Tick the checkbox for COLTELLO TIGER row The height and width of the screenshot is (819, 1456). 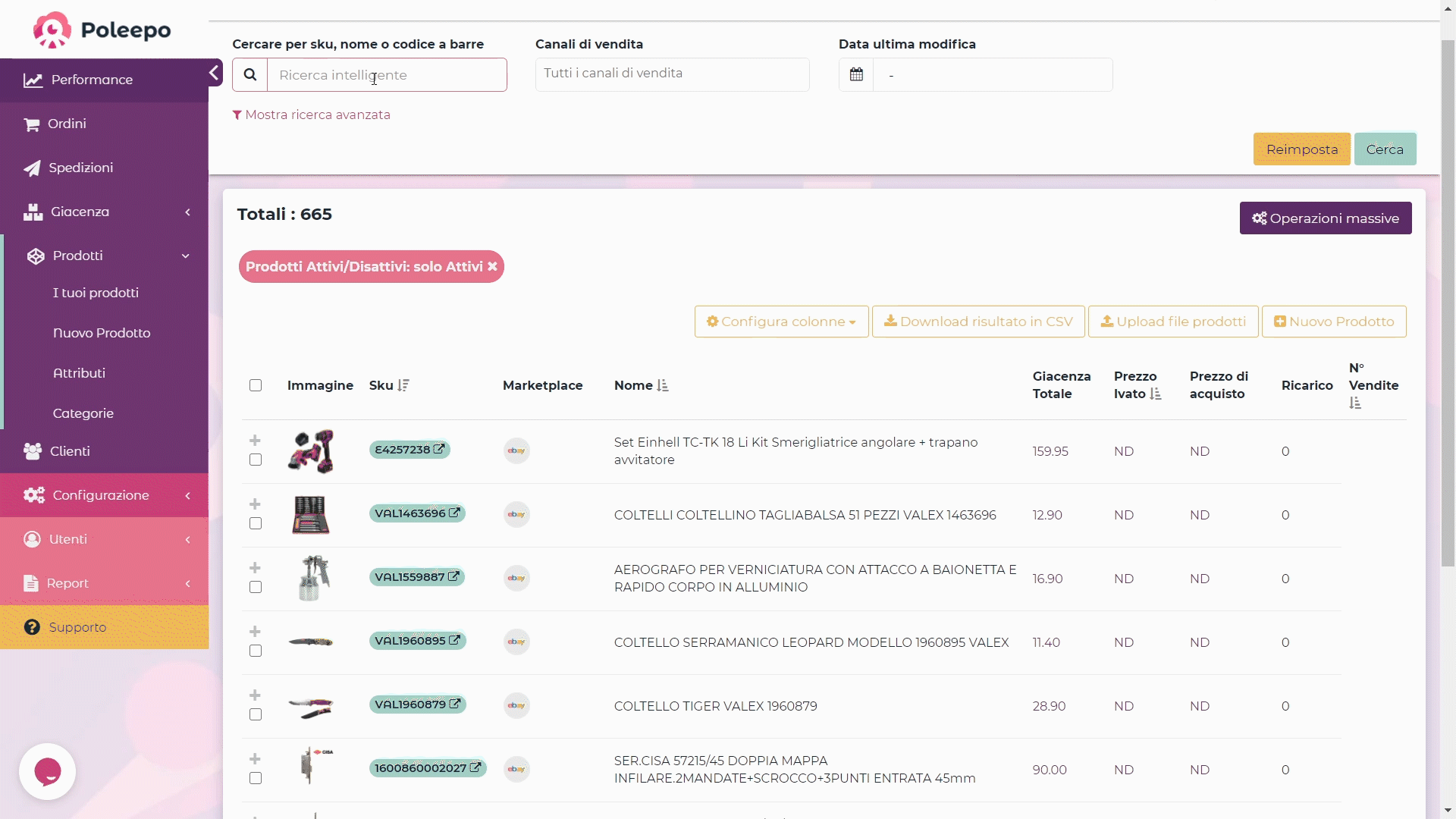click(x=256, y=714)
